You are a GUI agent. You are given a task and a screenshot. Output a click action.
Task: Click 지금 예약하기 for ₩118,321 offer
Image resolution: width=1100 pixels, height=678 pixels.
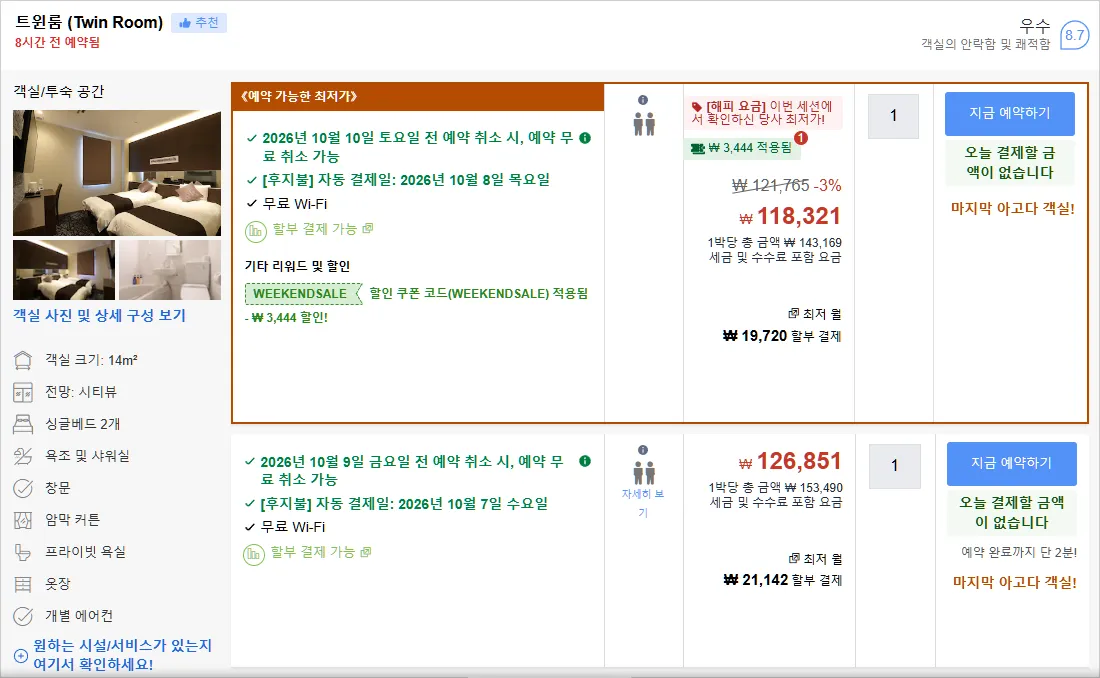coord(1010,114)
